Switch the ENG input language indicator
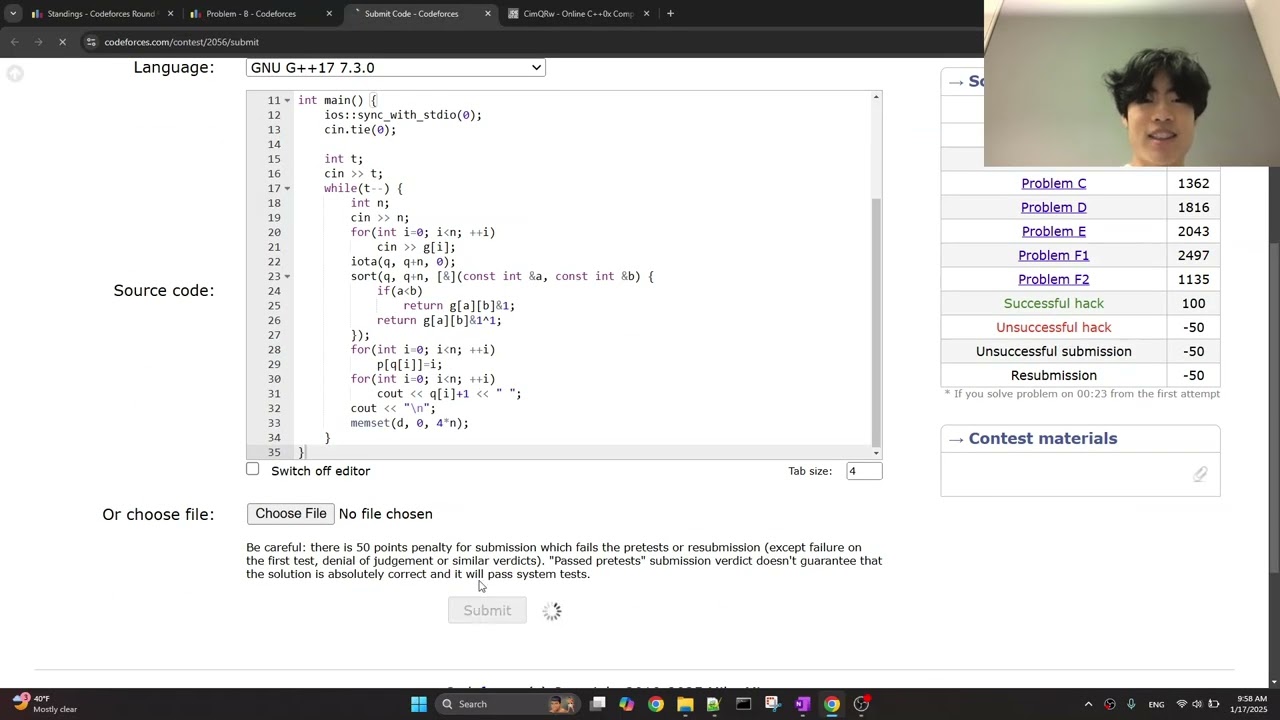This screenshot has width=1280, height=720. [1156, 704]
